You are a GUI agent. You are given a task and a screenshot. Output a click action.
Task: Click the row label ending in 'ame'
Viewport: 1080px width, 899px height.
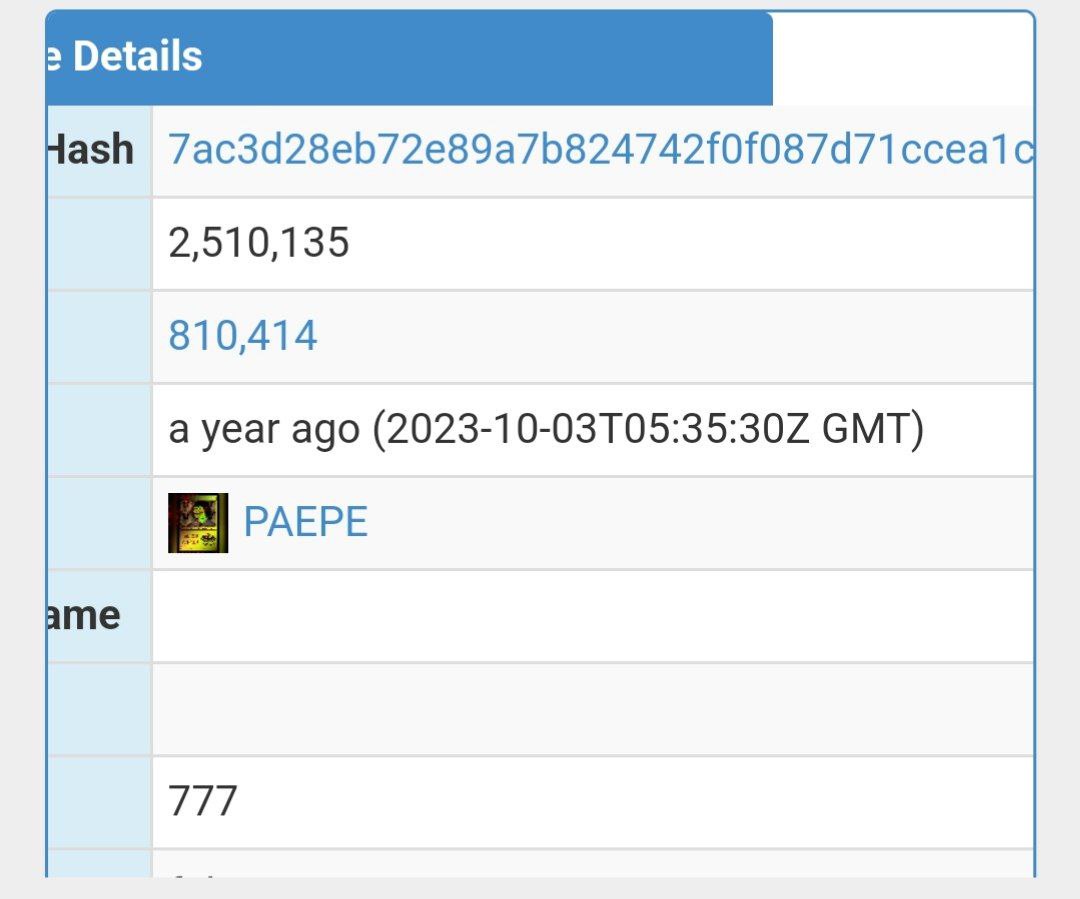click(83, 615)
